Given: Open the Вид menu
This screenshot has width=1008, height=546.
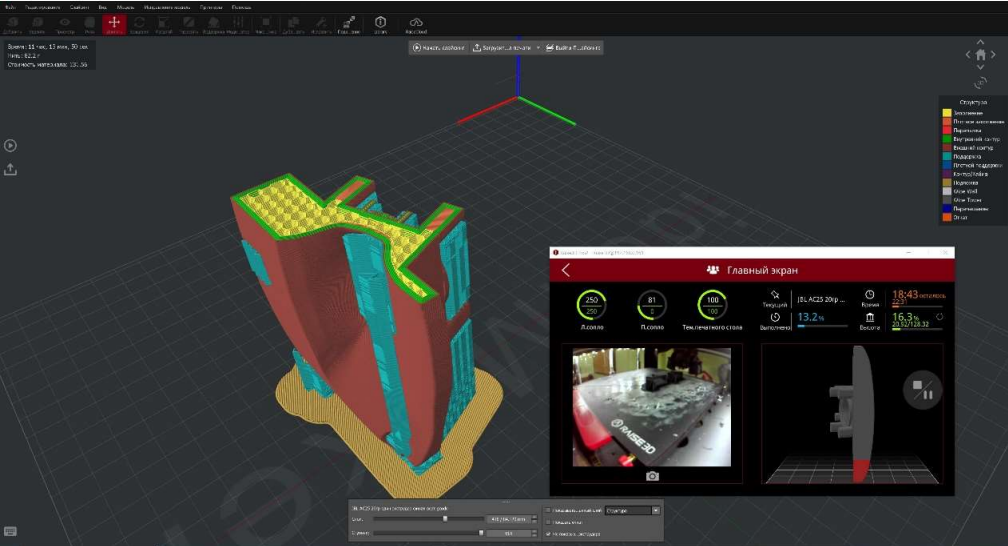Looking at the screenshot, I should [x=102, y=7].
